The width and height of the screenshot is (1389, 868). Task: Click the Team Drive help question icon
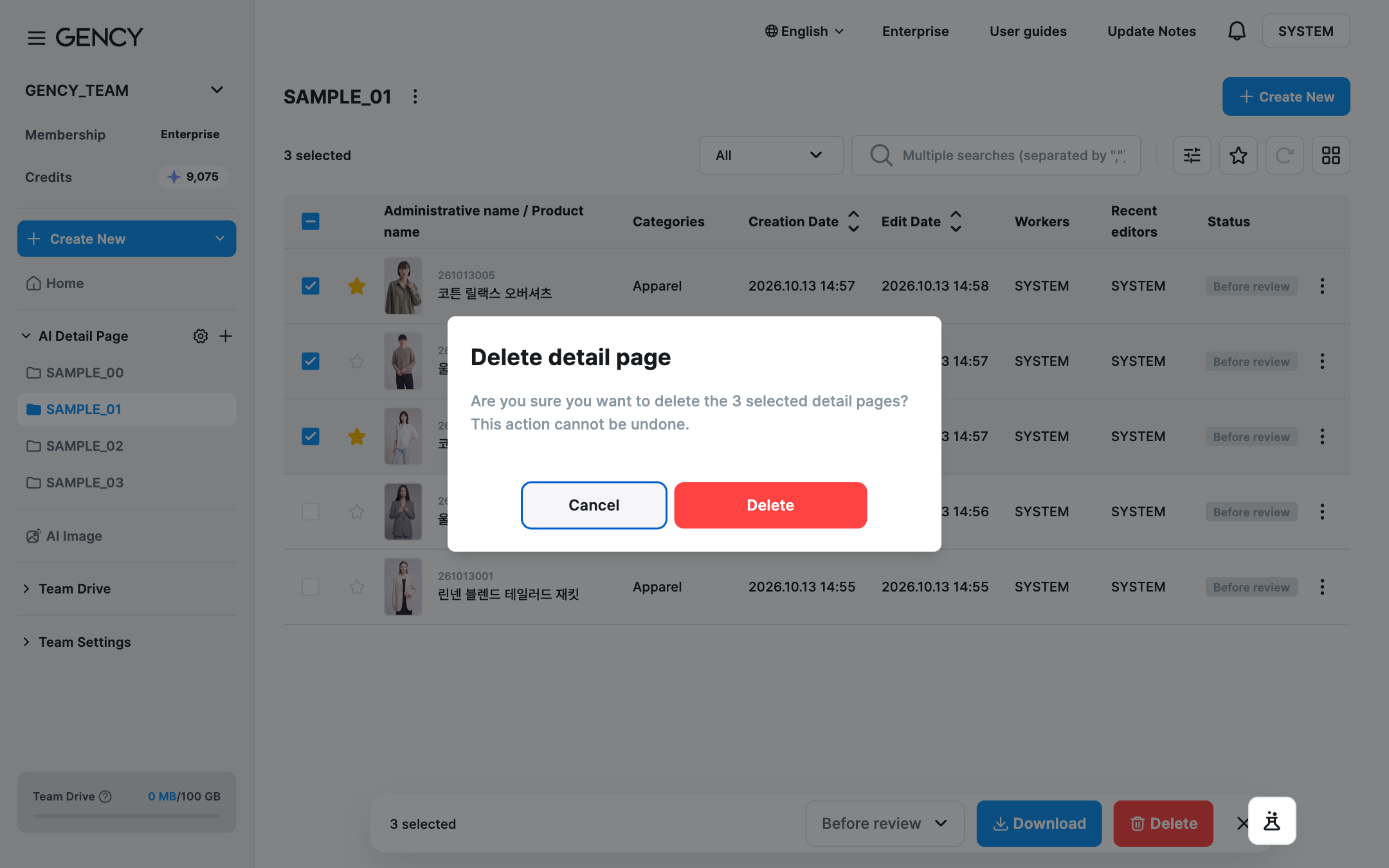click(105, 797)
